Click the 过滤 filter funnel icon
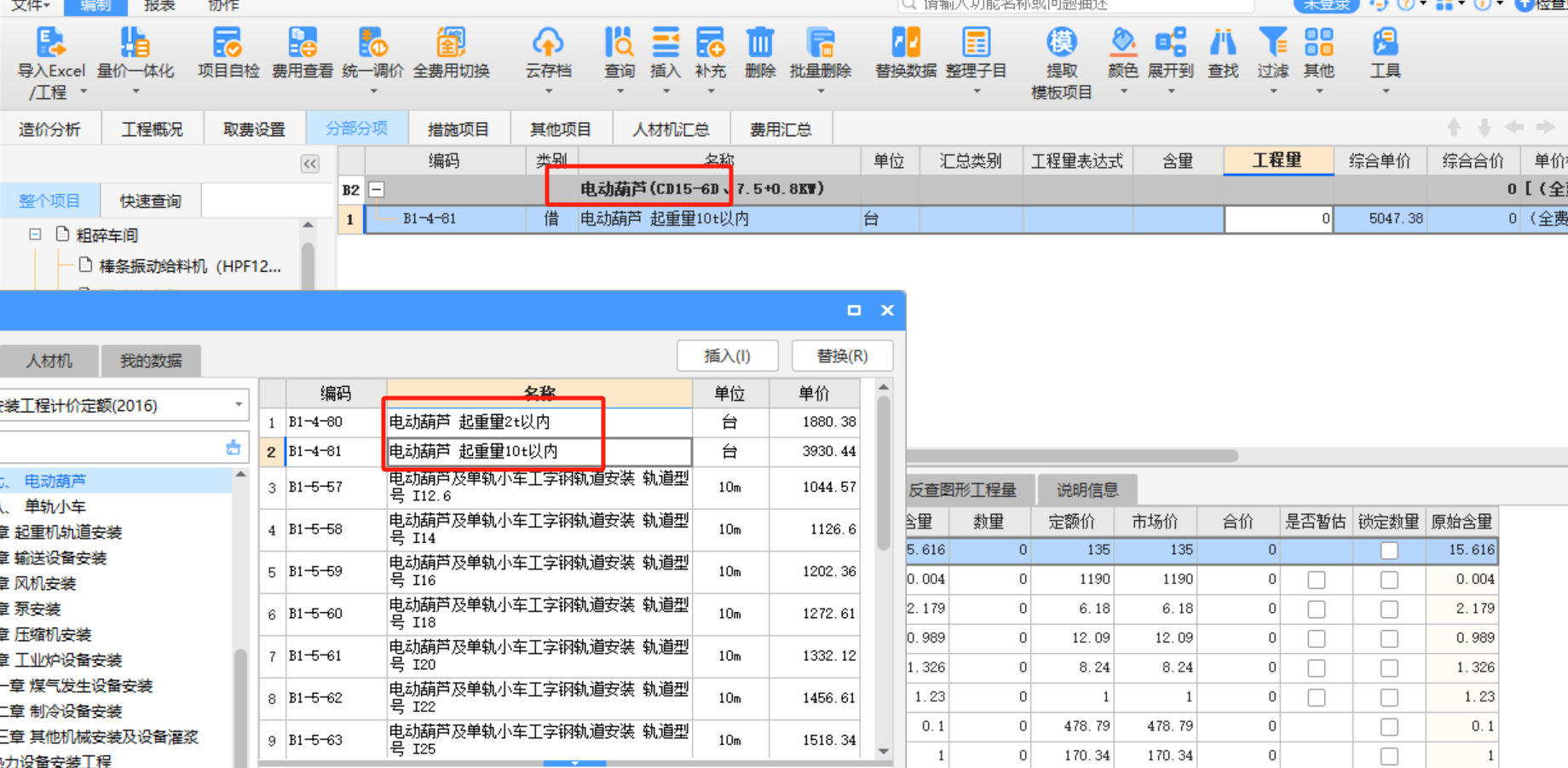 [x=1272, y=42]
